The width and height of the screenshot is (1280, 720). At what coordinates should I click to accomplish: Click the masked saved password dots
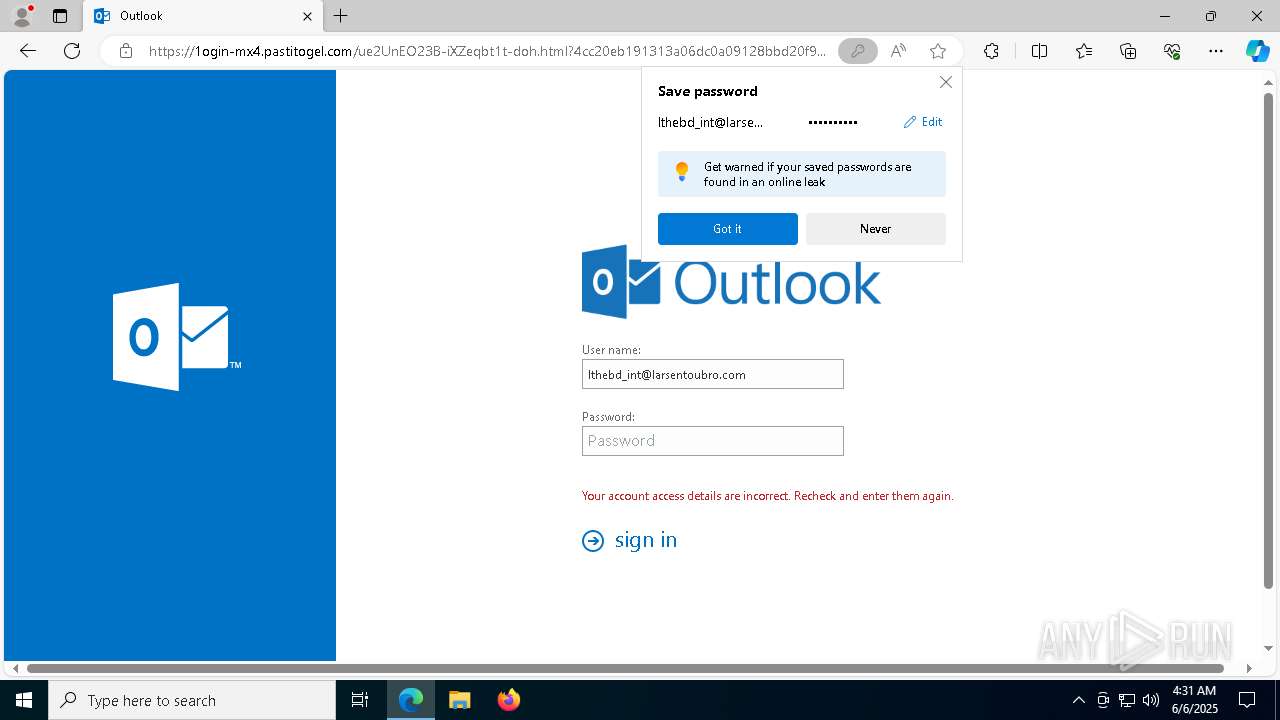tap(833, 122)
